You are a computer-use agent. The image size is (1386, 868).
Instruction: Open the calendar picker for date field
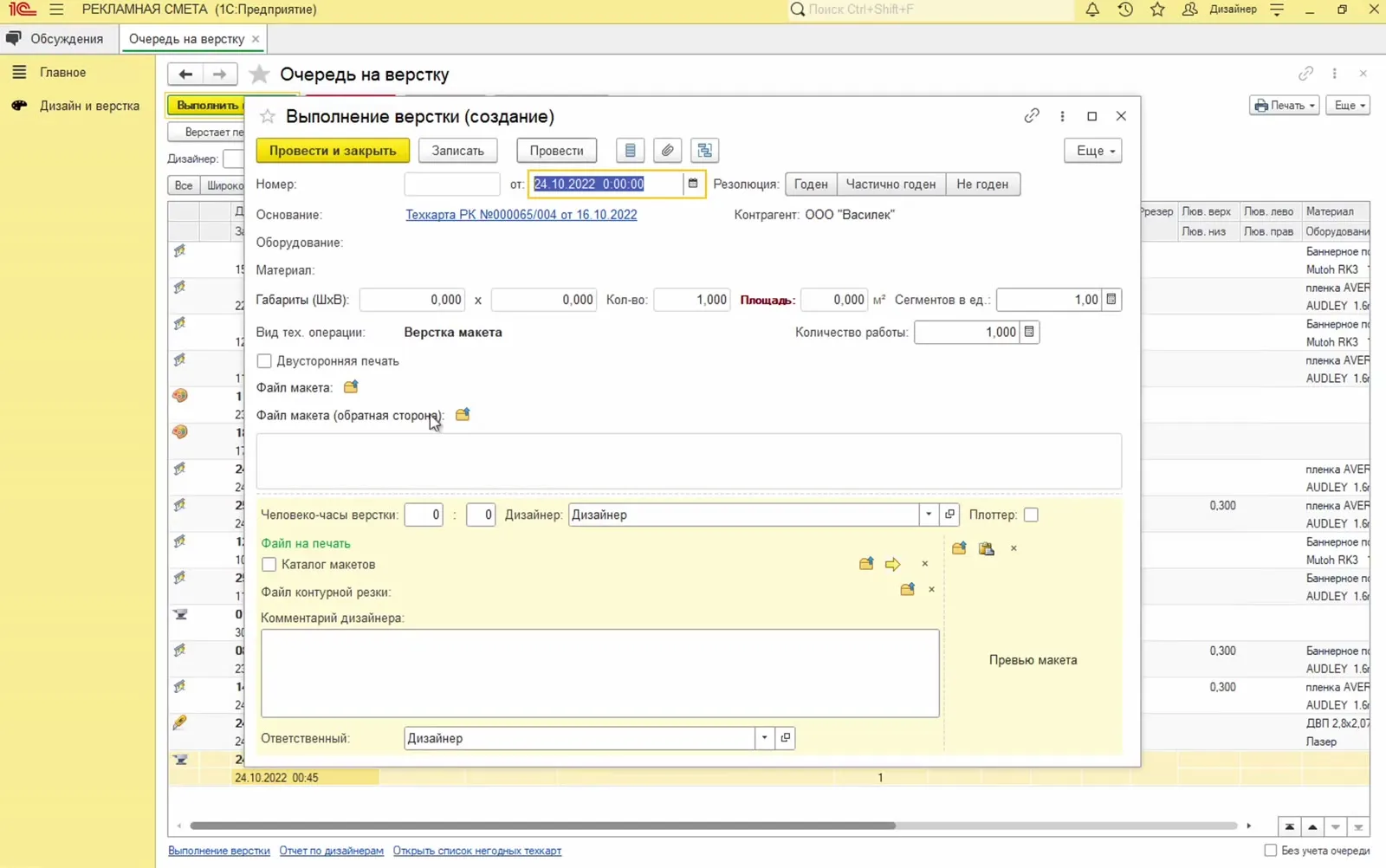tap(693, 184)
